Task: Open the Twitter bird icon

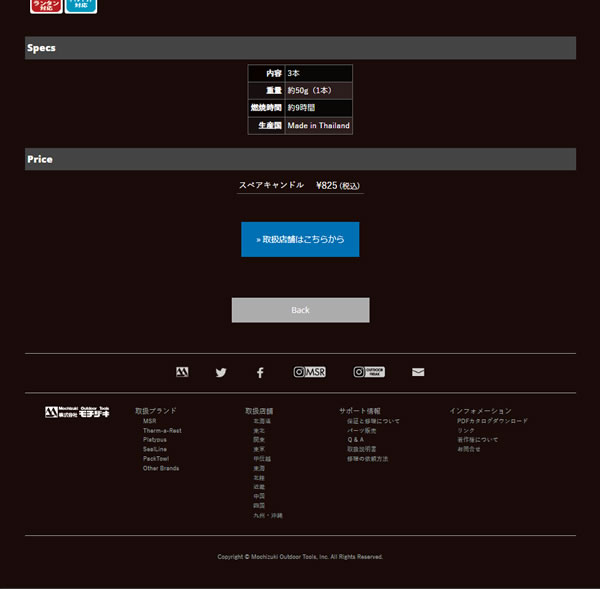Action: (x=221, y=372)
